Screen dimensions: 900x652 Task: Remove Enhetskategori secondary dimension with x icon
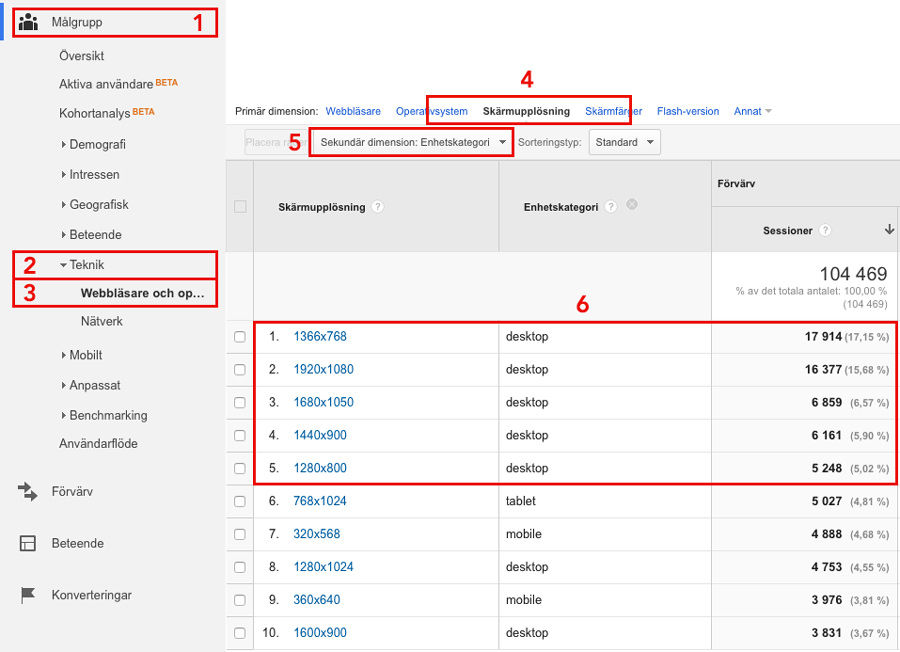(632, 204)
